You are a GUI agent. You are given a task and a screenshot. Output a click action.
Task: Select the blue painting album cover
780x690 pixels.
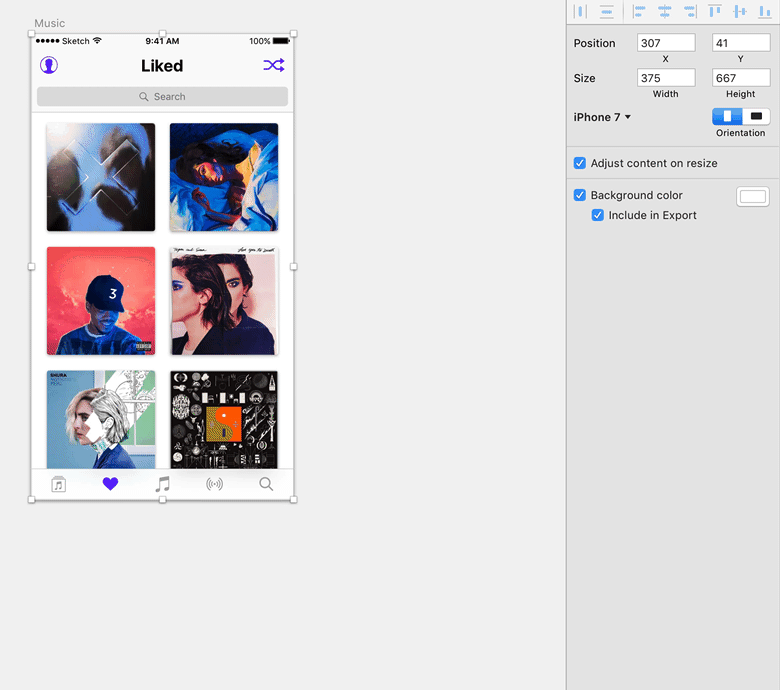tap(224, 177)
